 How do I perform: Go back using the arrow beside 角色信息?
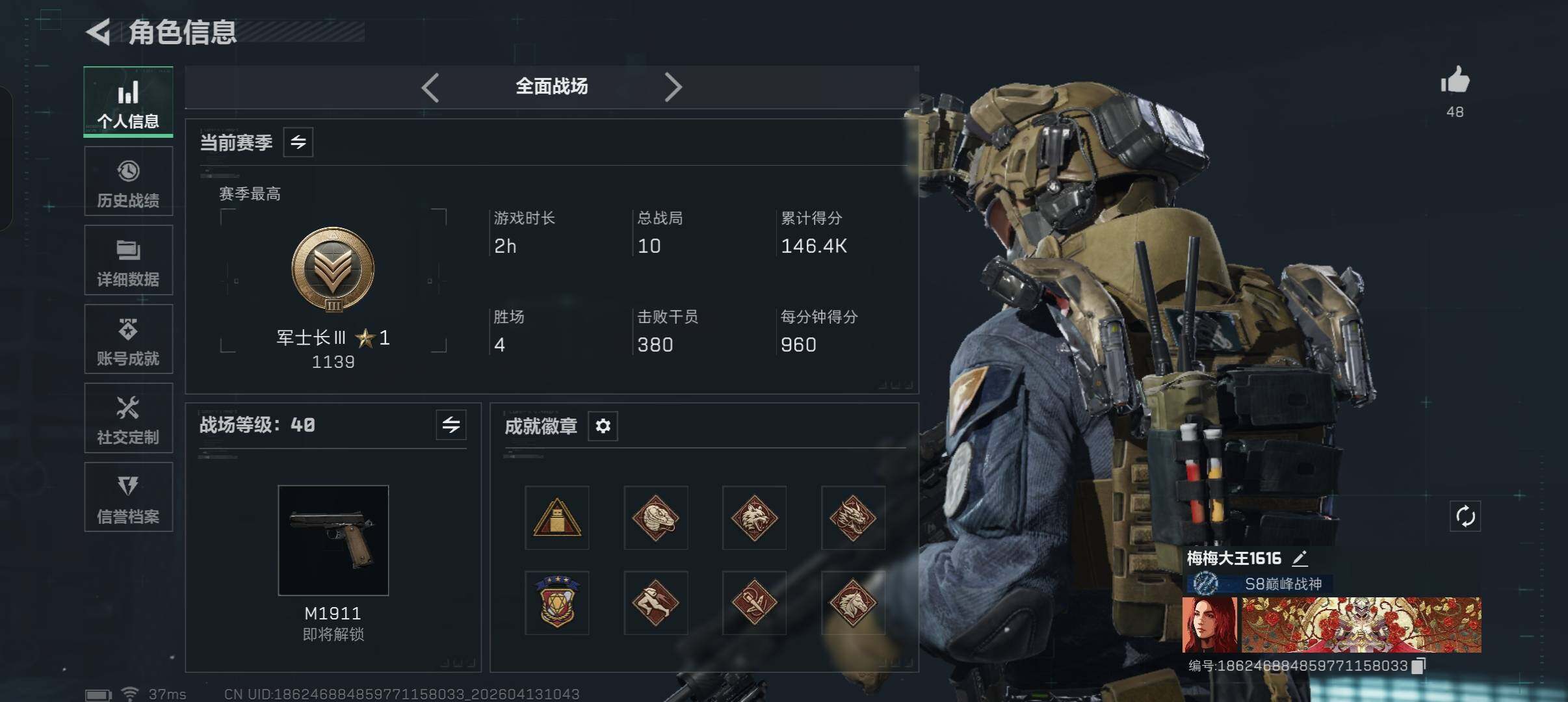[99, 32]
